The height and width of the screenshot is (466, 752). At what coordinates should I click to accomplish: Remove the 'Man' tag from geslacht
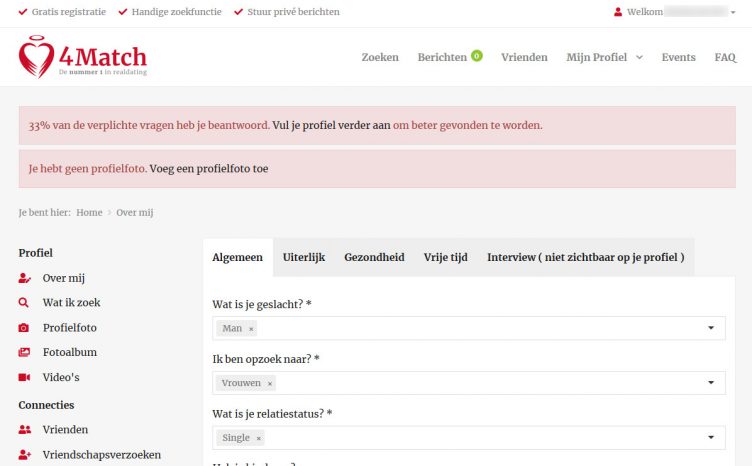[x=251, y=329]
